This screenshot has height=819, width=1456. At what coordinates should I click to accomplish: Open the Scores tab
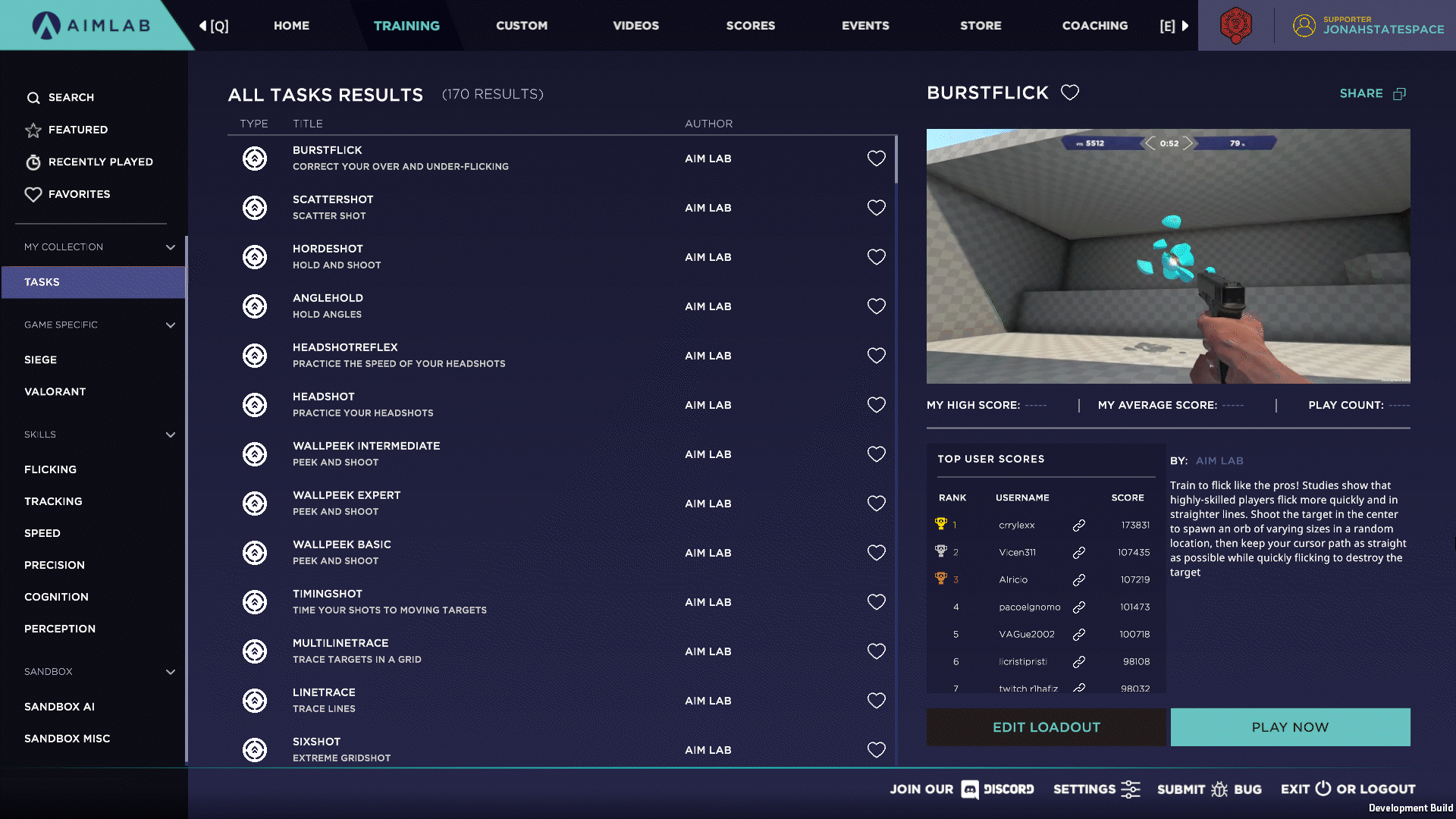tap(750, 26)
